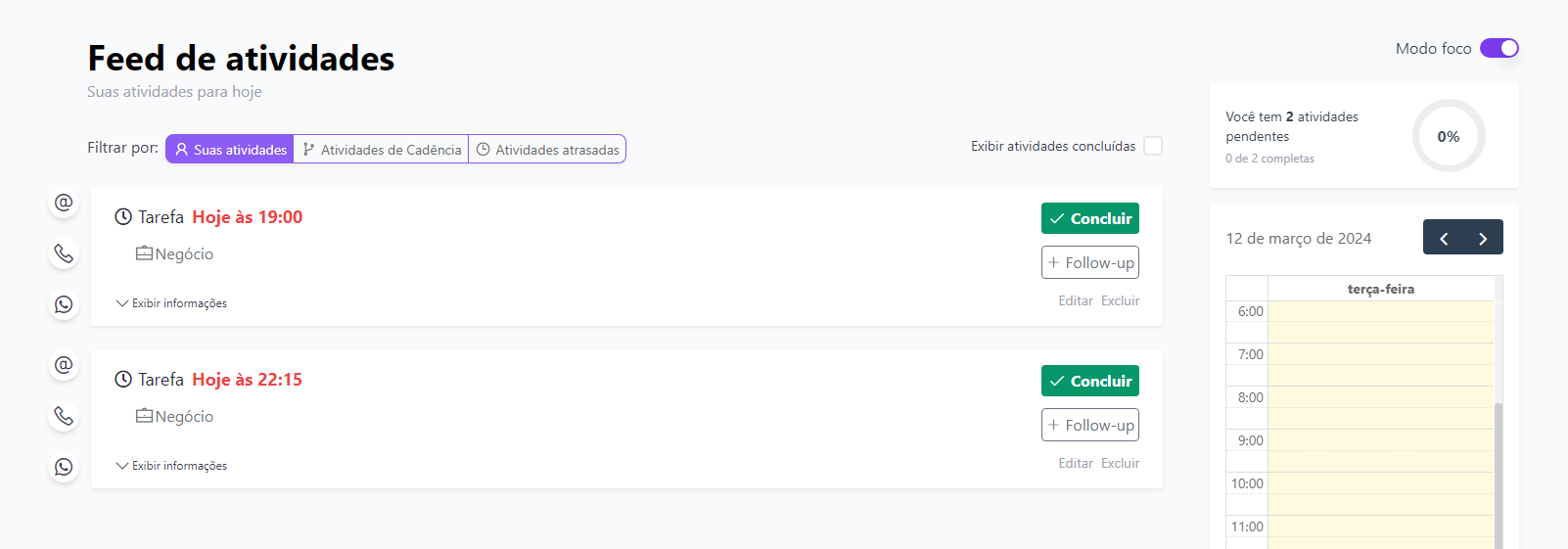The width and height of the screenshot is (1568, 549).
Task: Click the phone icon beside the 19:00 task
Action: [64, 254]
